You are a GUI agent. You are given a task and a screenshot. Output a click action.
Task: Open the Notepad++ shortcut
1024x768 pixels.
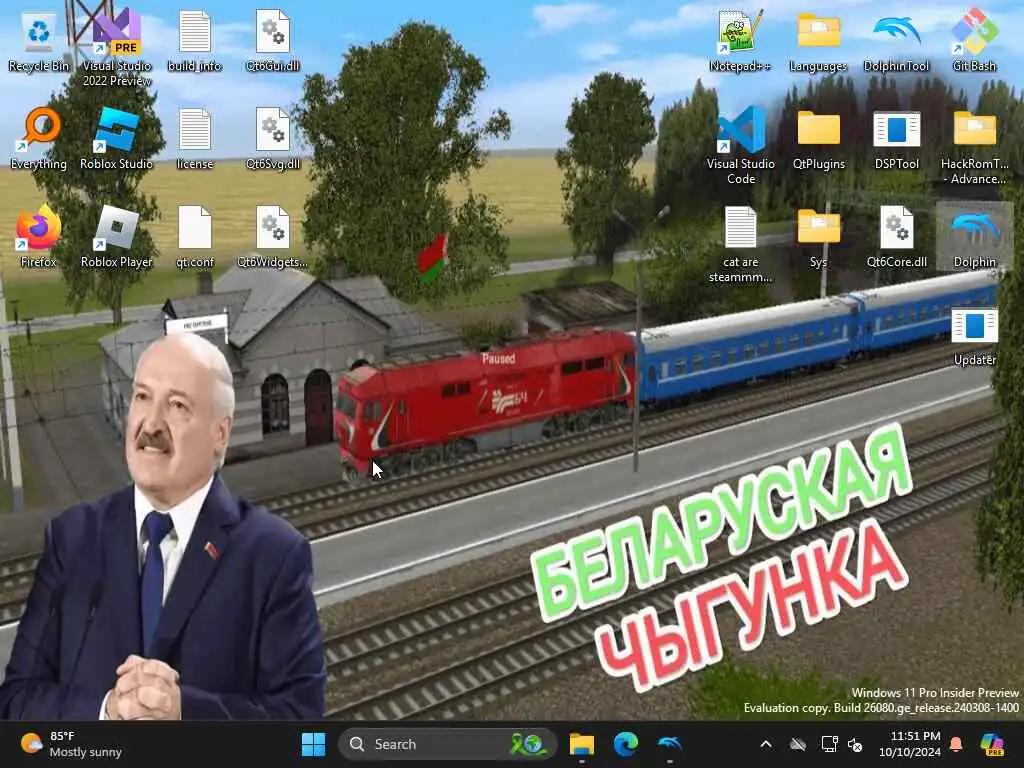coord(740,42)
